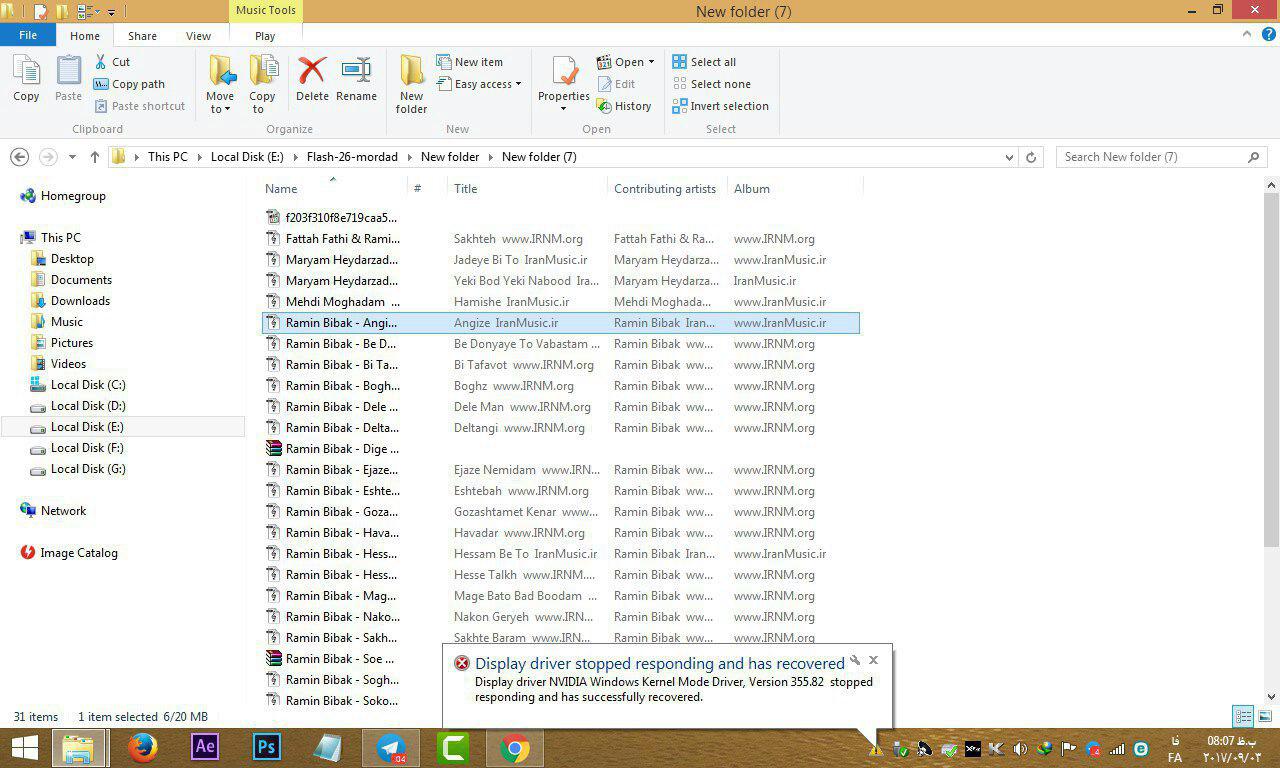The height and width of the screenshot is (768, 1280).
Task: Click Select all in ribbon
Action: pos(704,62)
